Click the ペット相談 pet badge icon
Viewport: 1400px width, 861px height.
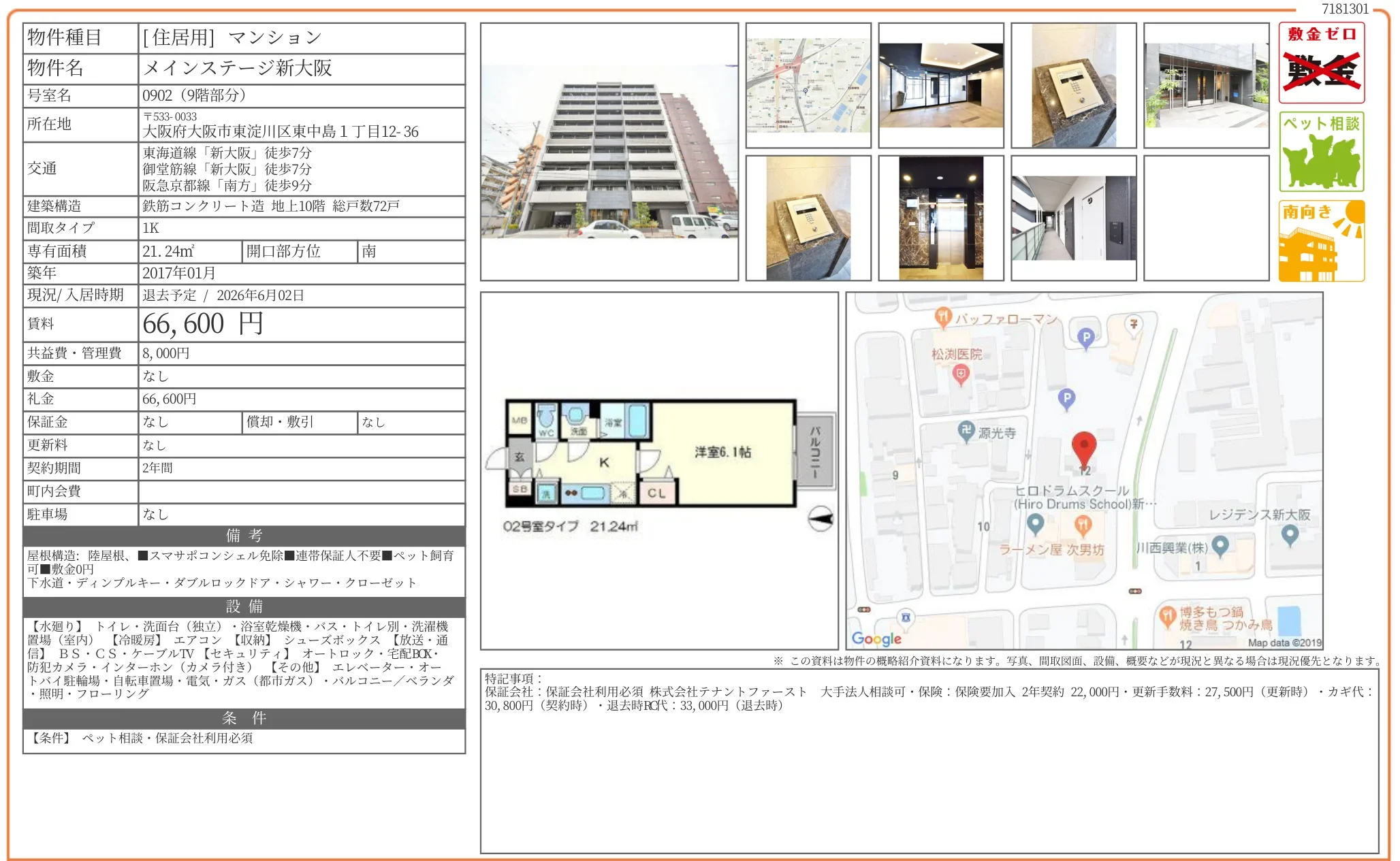(1321, 152)
